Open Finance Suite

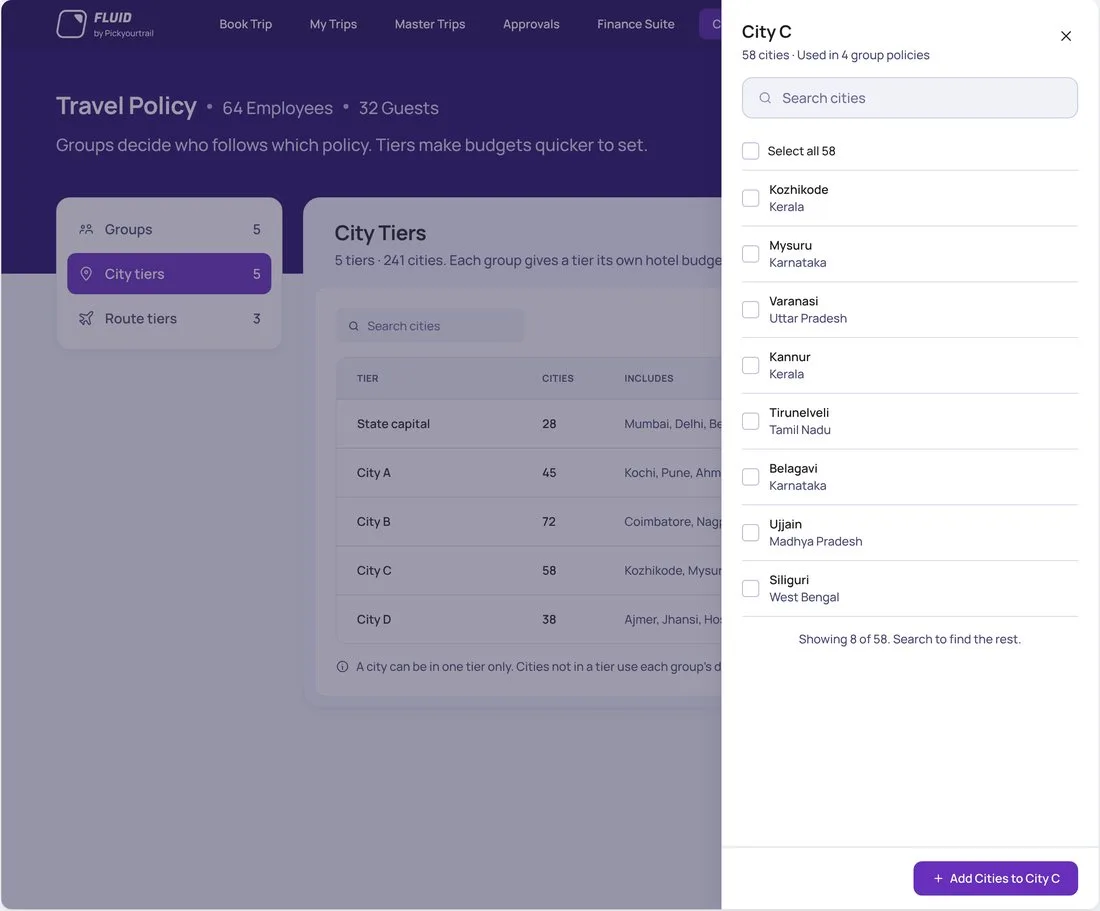tap(636, 24)
